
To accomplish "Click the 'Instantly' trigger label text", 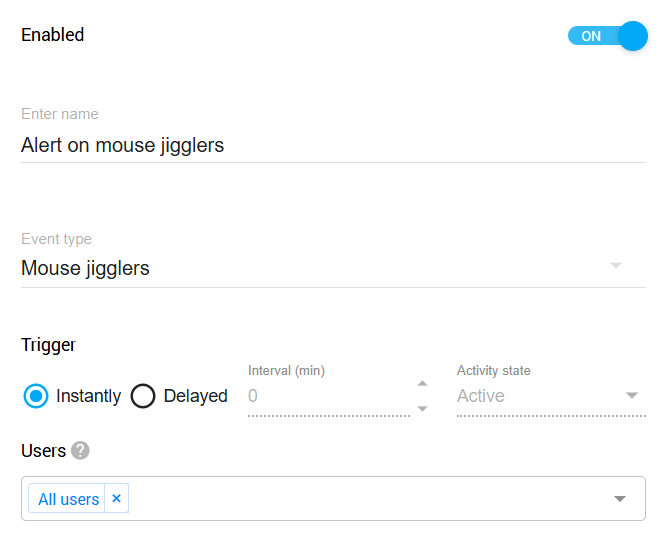I will point(88,396).
